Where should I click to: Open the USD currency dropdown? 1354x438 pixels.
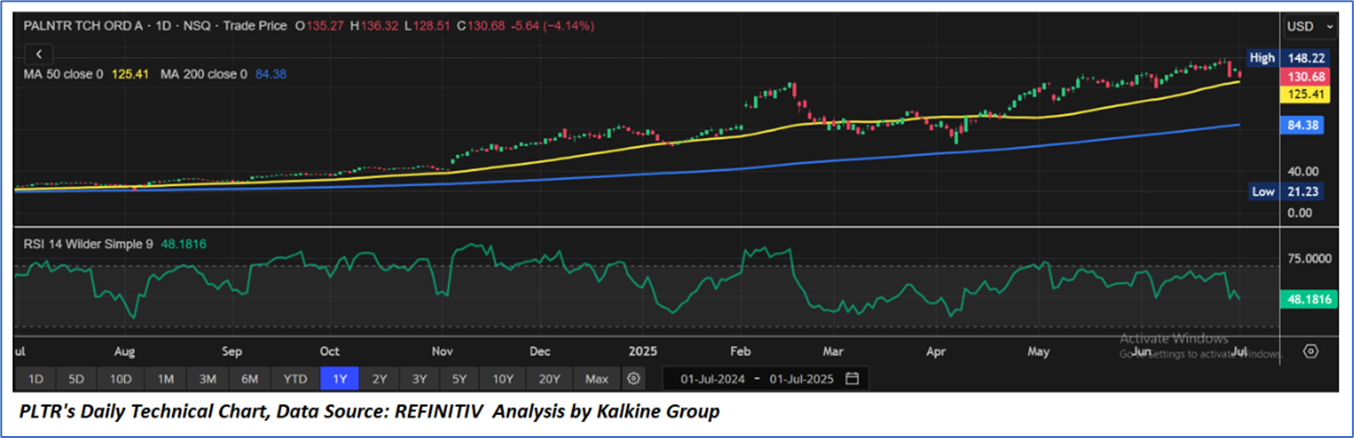[x=1311, y=26]
